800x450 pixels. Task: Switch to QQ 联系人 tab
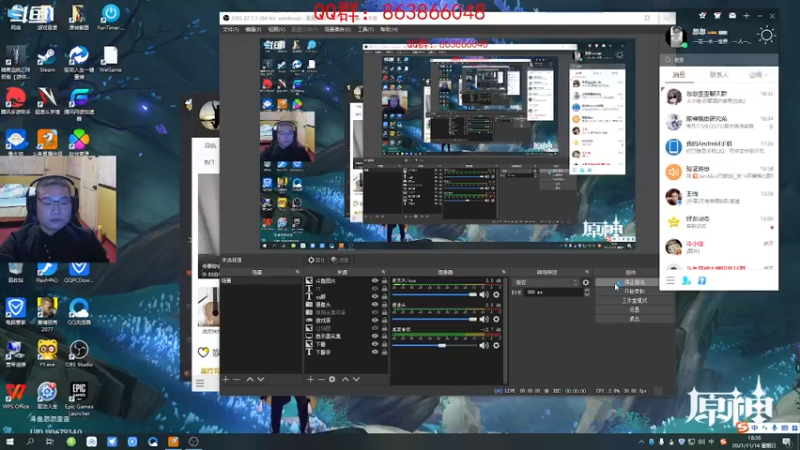pyautogui.click(x=719, y=74)
